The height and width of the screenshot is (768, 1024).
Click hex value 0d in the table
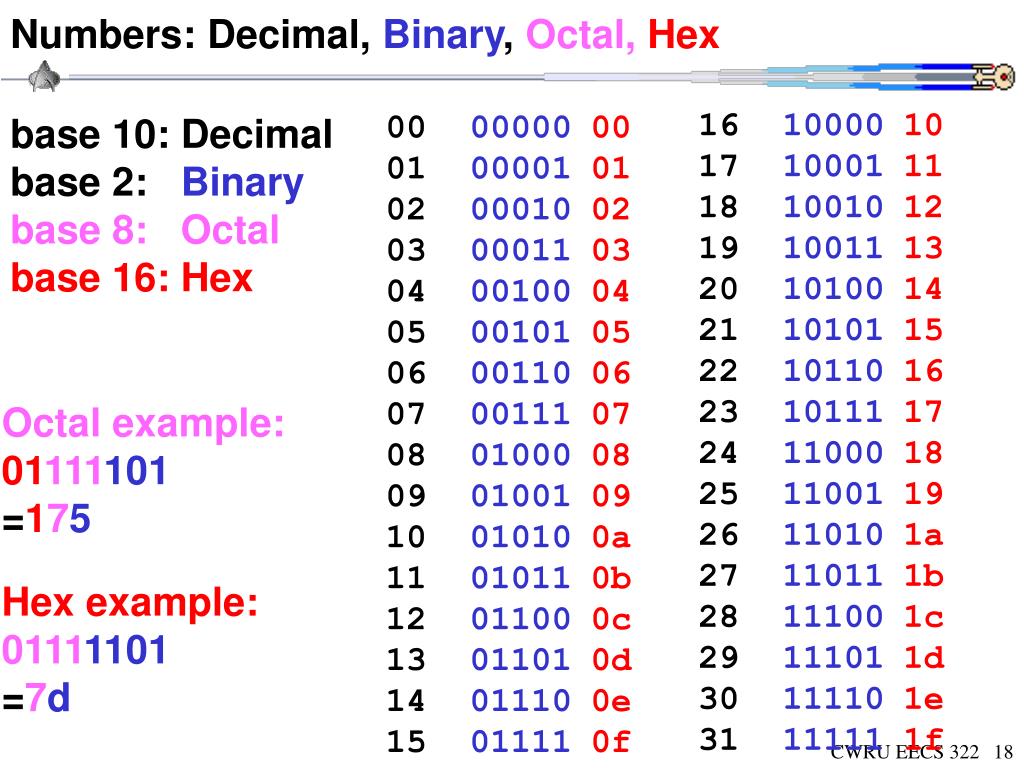611,660
